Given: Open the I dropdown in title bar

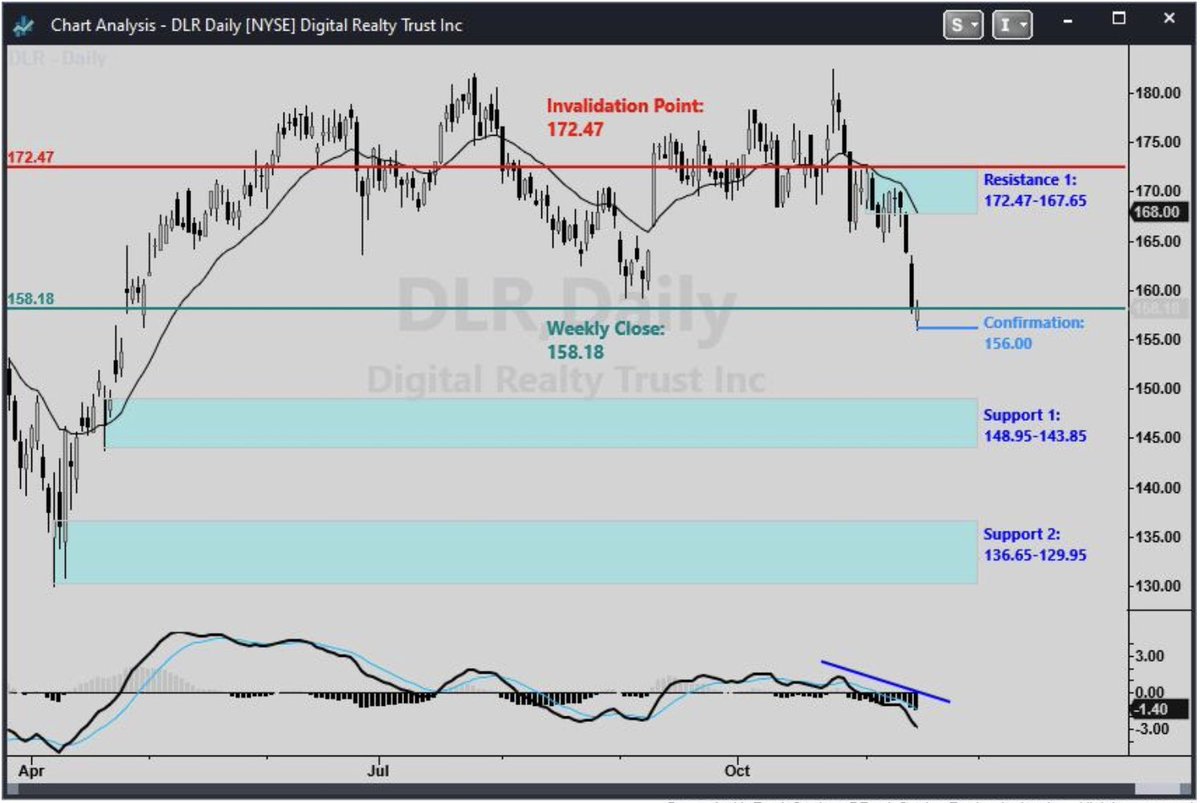Looking at the screenshot, I should click(1013, 25).
